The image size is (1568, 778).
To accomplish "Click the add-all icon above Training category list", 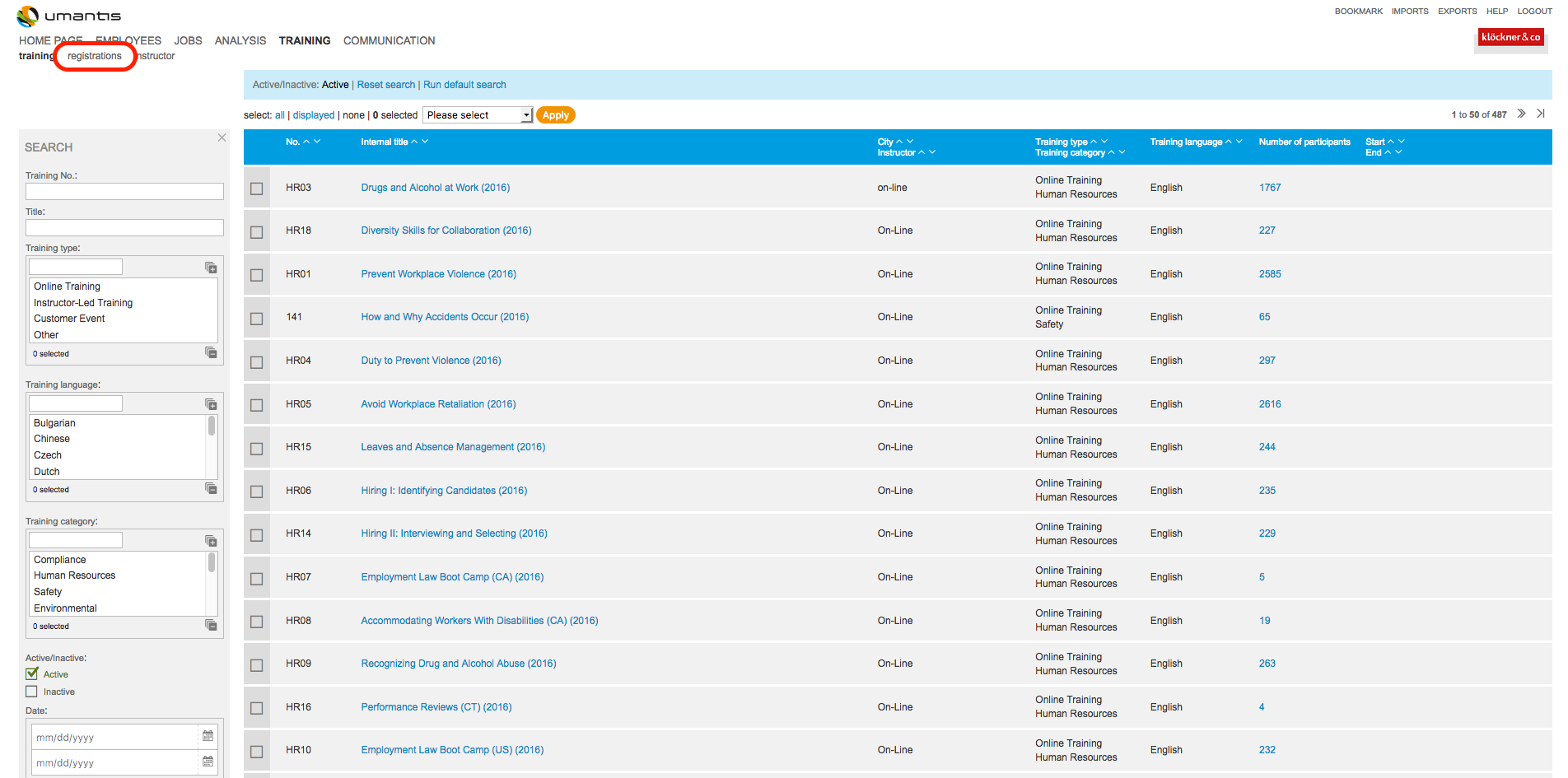I will click(x=211, y=540).
